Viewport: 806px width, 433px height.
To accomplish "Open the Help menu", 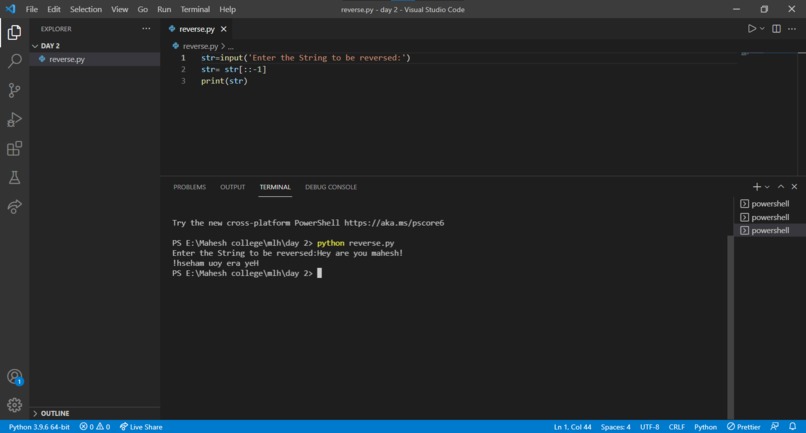I will coord(227,9).
